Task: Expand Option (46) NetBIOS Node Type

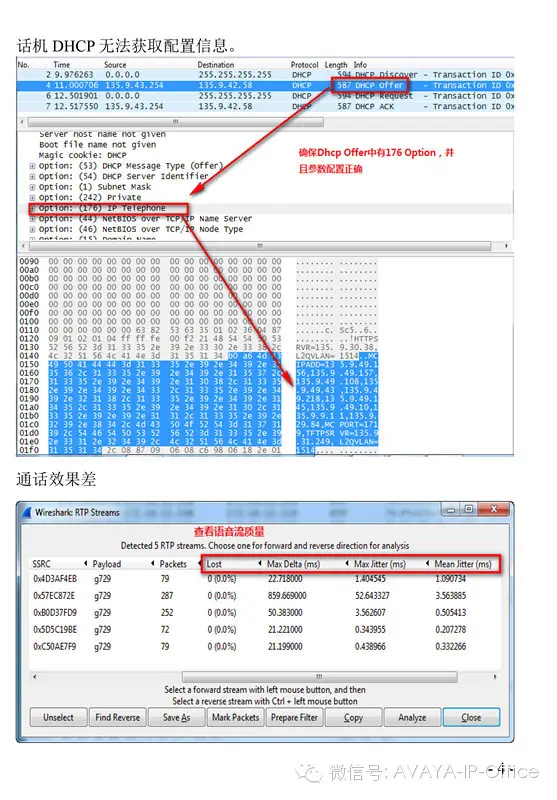Action: [x=33, y=230]
